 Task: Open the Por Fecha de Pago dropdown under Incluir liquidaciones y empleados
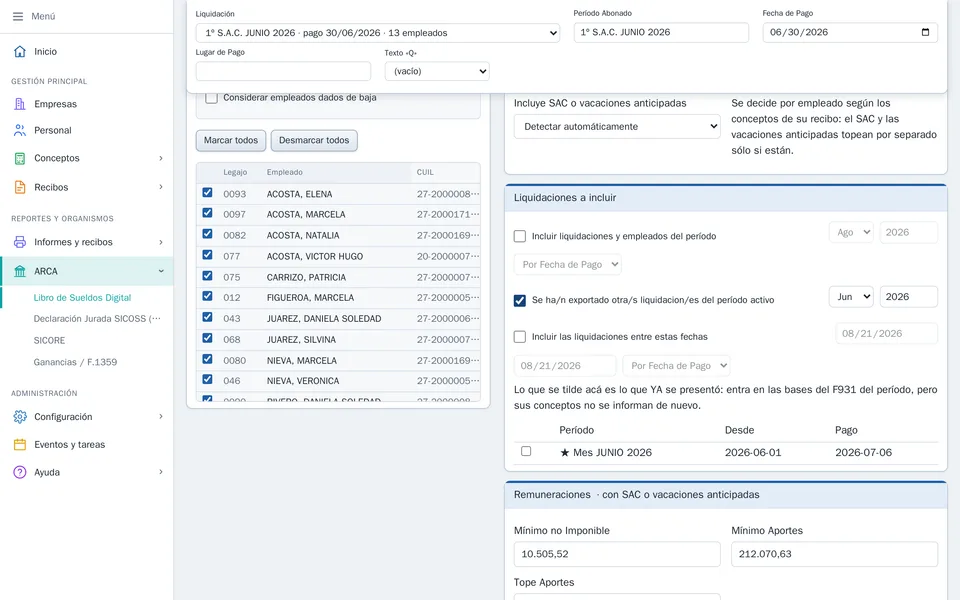pyautogui.click(x=568, y=264)
